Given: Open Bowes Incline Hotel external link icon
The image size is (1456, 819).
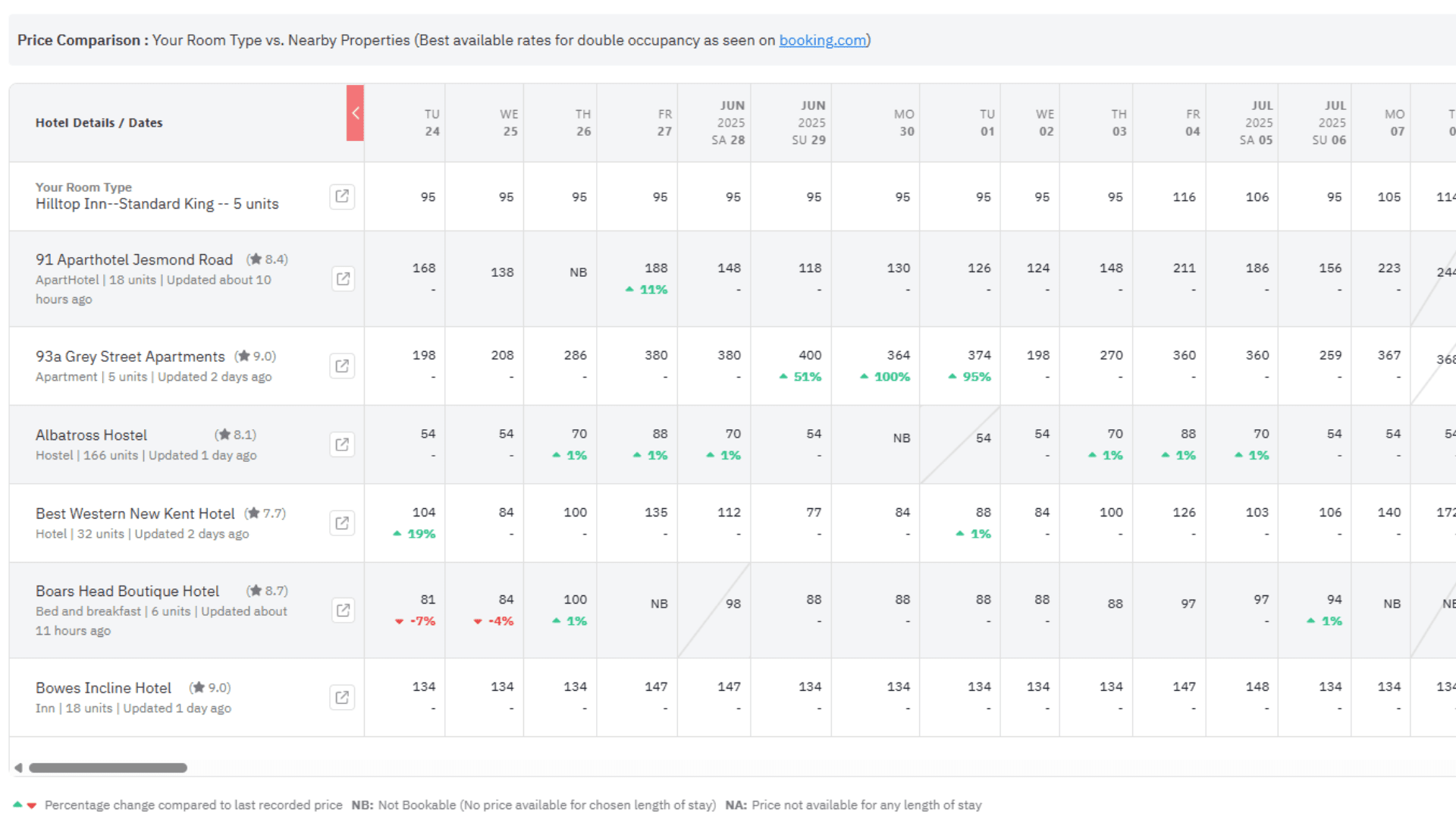Looking at the screenshot, I should coord(342,698).
